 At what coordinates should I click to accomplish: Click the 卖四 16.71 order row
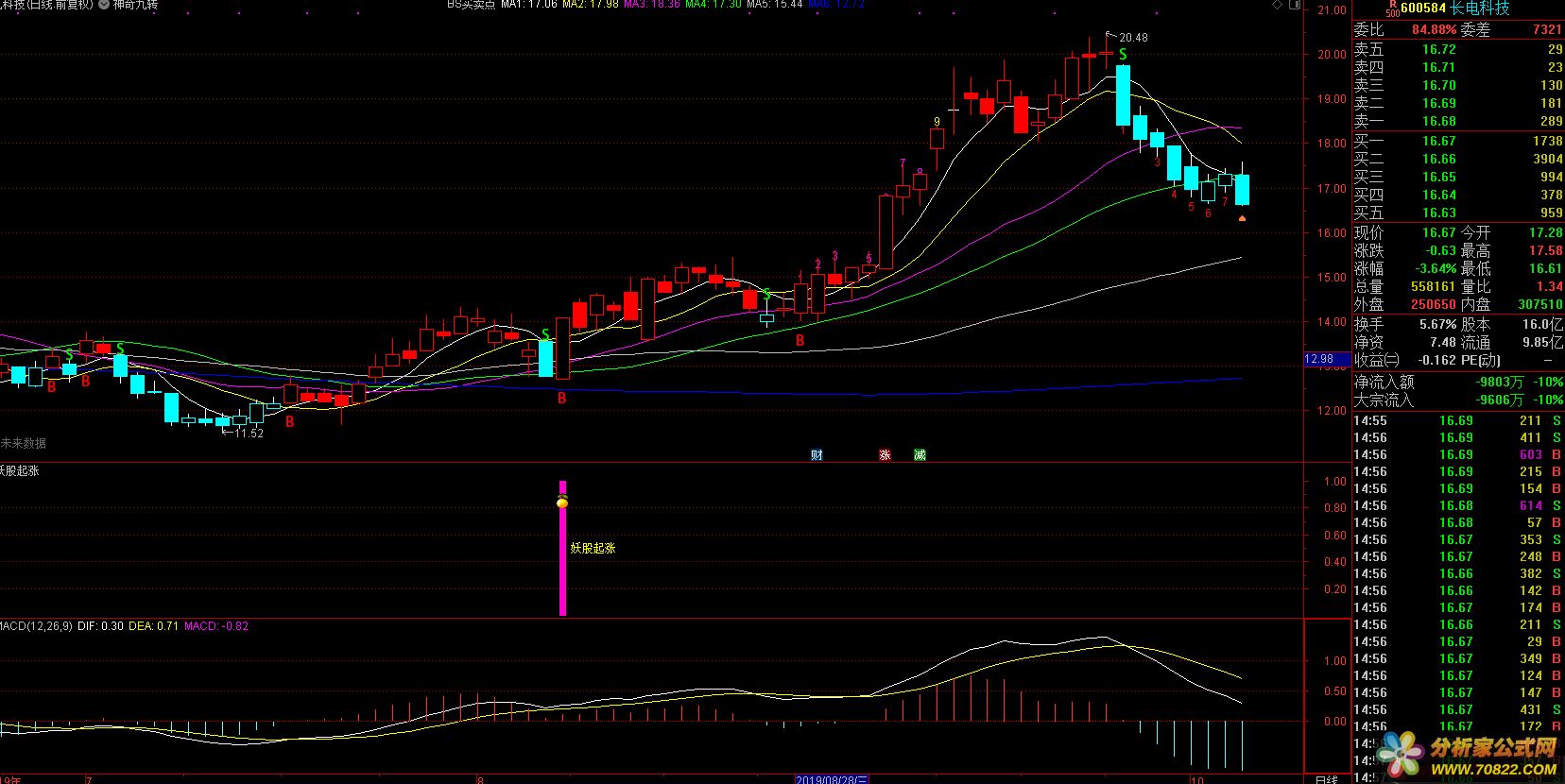tap(1458, 67)
